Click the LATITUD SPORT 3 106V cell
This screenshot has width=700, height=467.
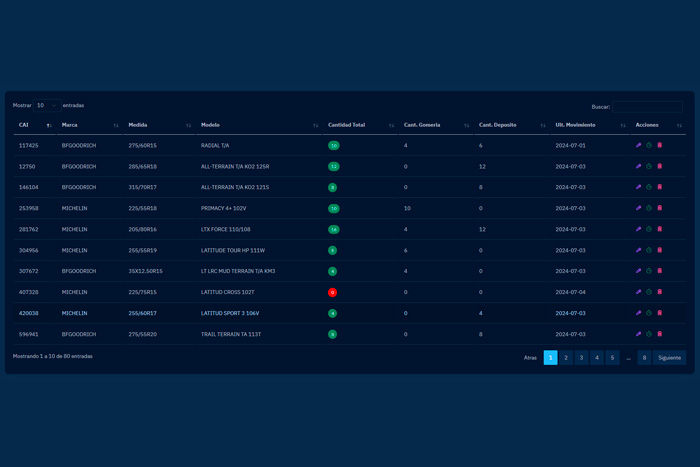tap(230, 313)
